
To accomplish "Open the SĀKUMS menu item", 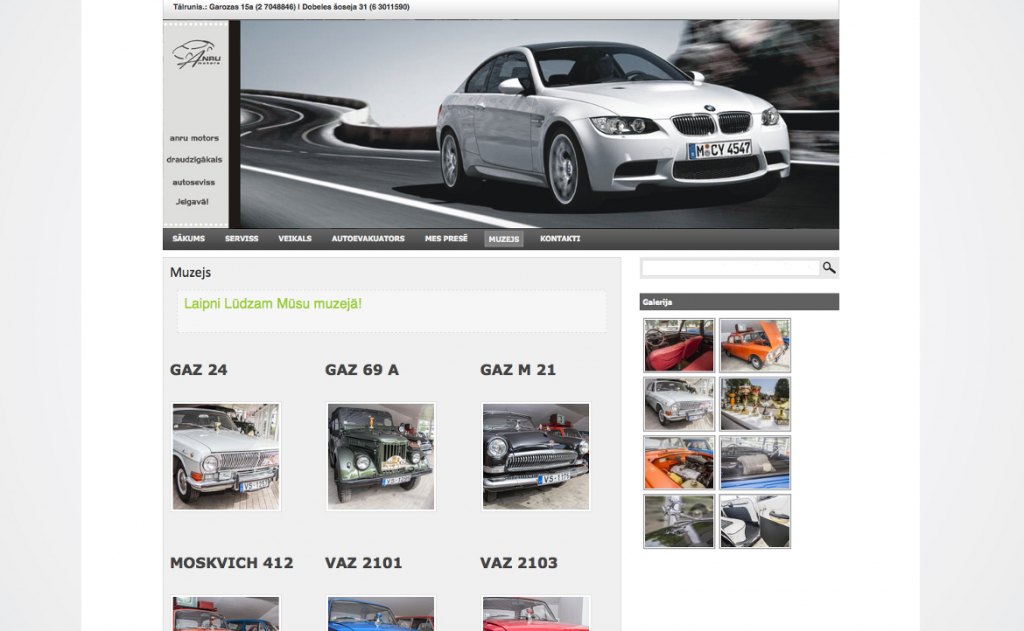I will 189,238.
